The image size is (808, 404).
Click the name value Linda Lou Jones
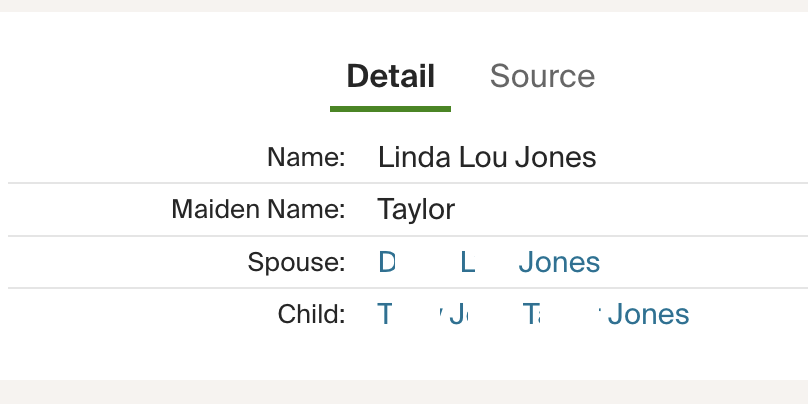click(486, 157)
